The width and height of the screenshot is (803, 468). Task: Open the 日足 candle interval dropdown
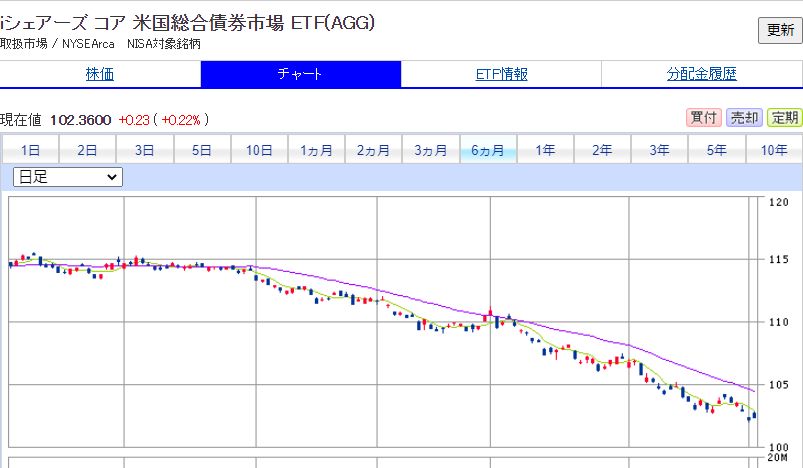point(68,177)
